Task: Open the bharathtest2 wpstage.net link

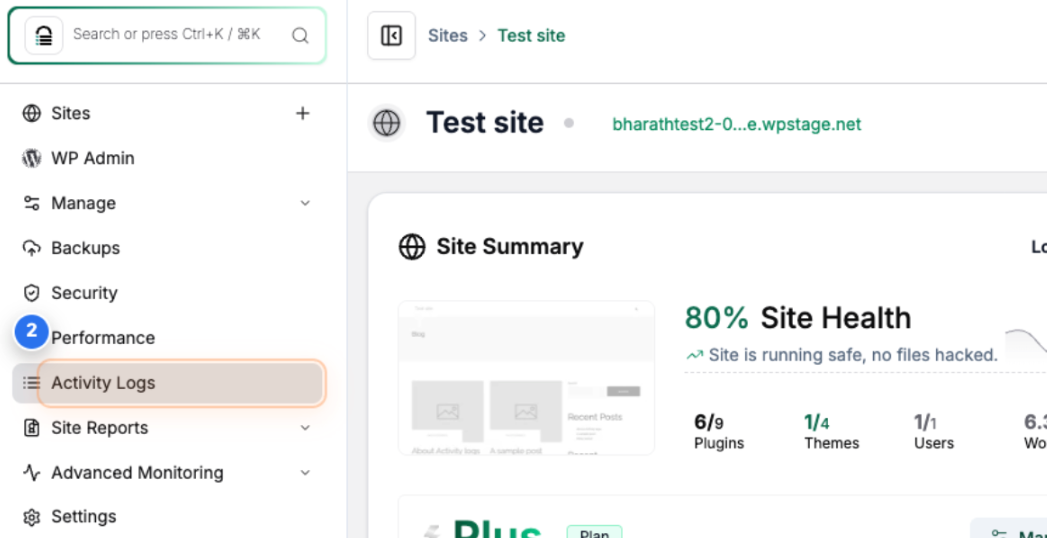Action: click(737, 124)
